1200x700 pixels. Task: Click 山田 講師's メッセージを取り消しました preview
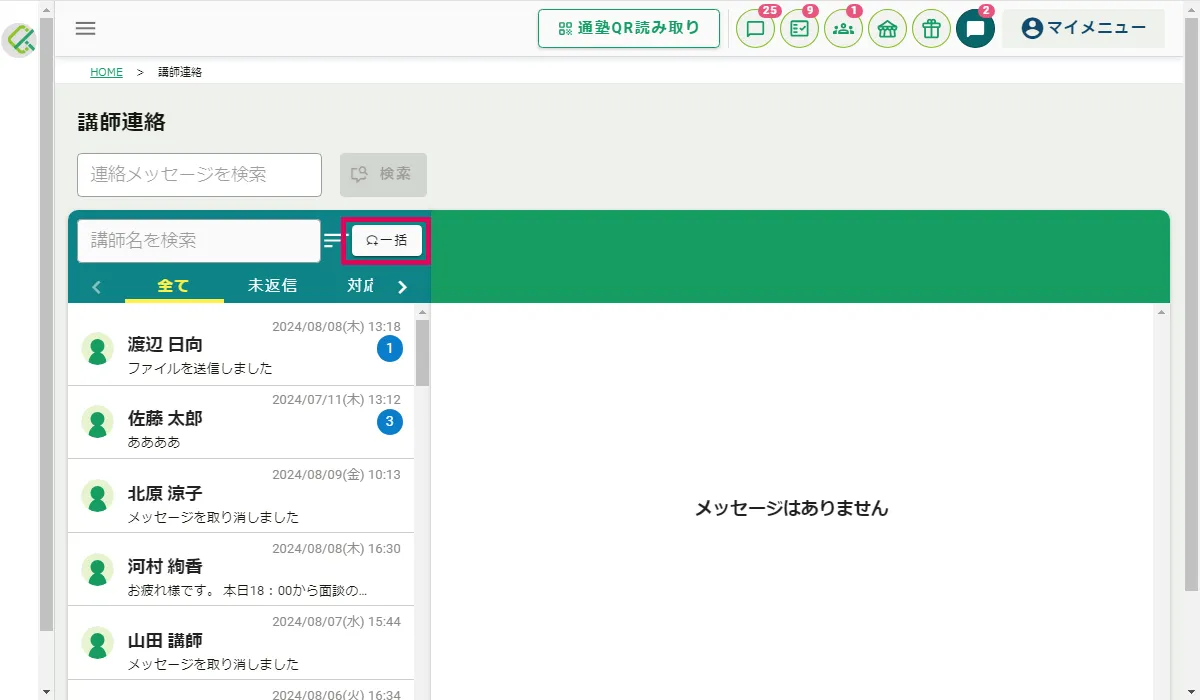213,664
